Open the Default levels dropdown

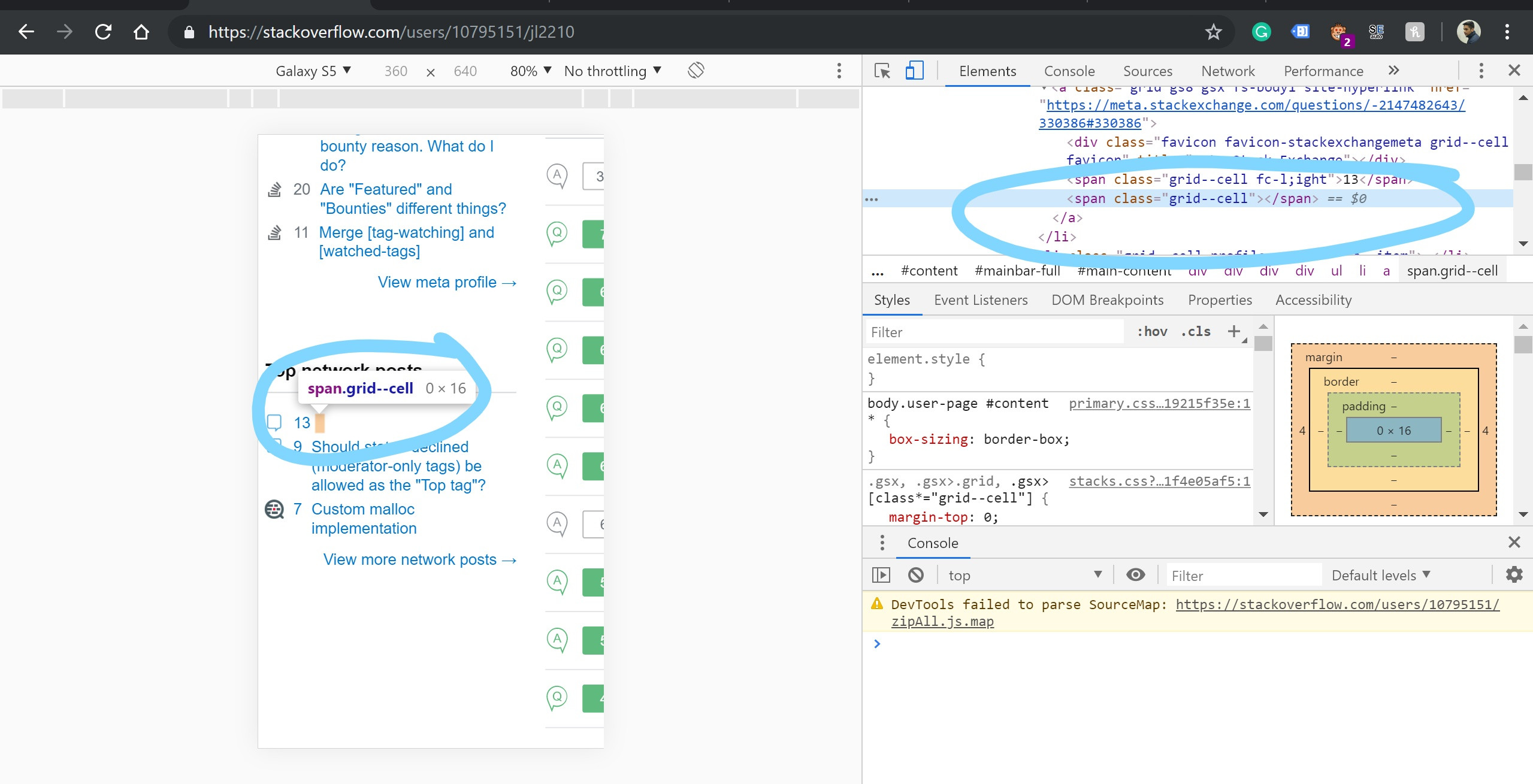coord(1381,575)
